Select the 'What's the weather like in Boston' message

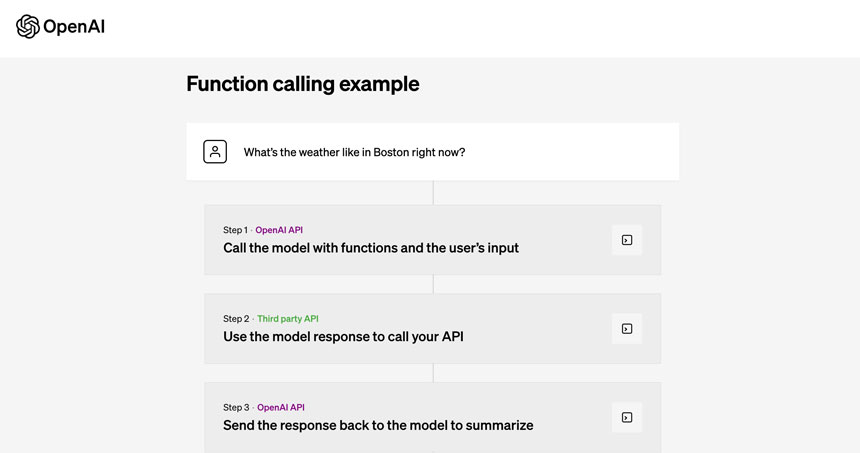pos(354,152)
